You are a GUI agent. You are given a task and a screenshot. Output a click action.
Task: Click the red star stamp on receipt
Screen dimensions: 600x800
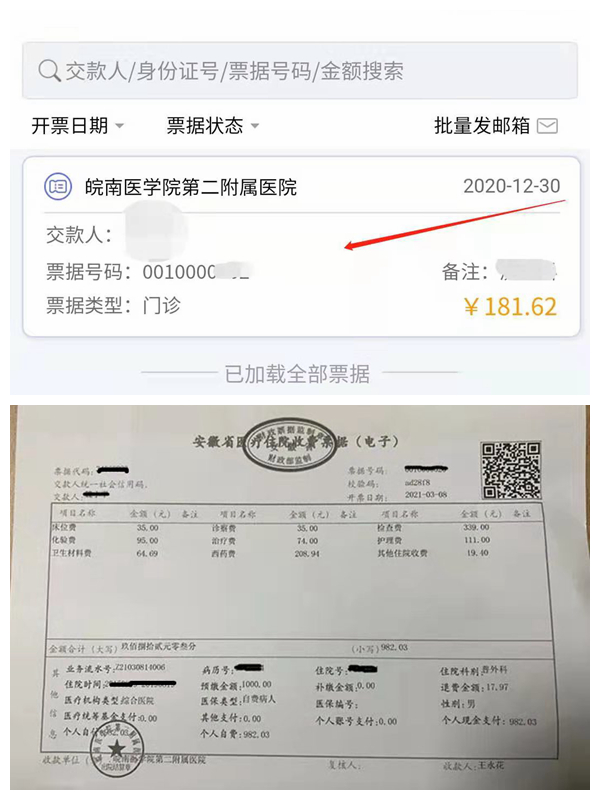coord(117,749)
